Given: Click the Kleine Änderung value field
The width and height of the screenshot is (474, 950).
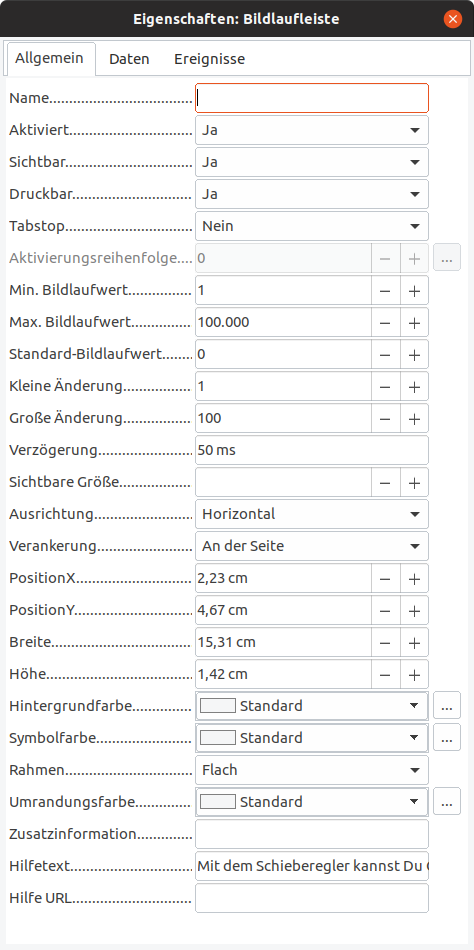Looking at the screenshot, I should pos(283,386).
